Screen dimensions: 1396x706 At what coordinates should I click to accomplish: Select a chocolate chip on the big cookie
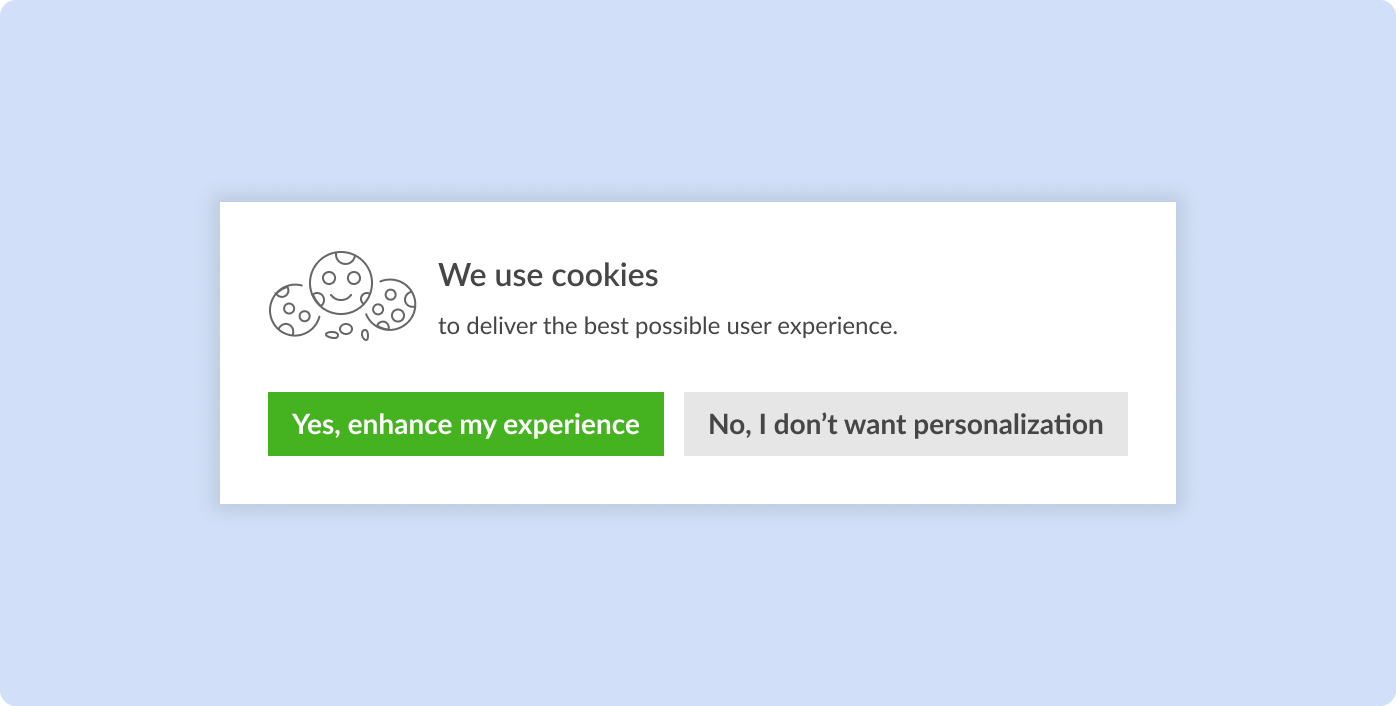344,258
